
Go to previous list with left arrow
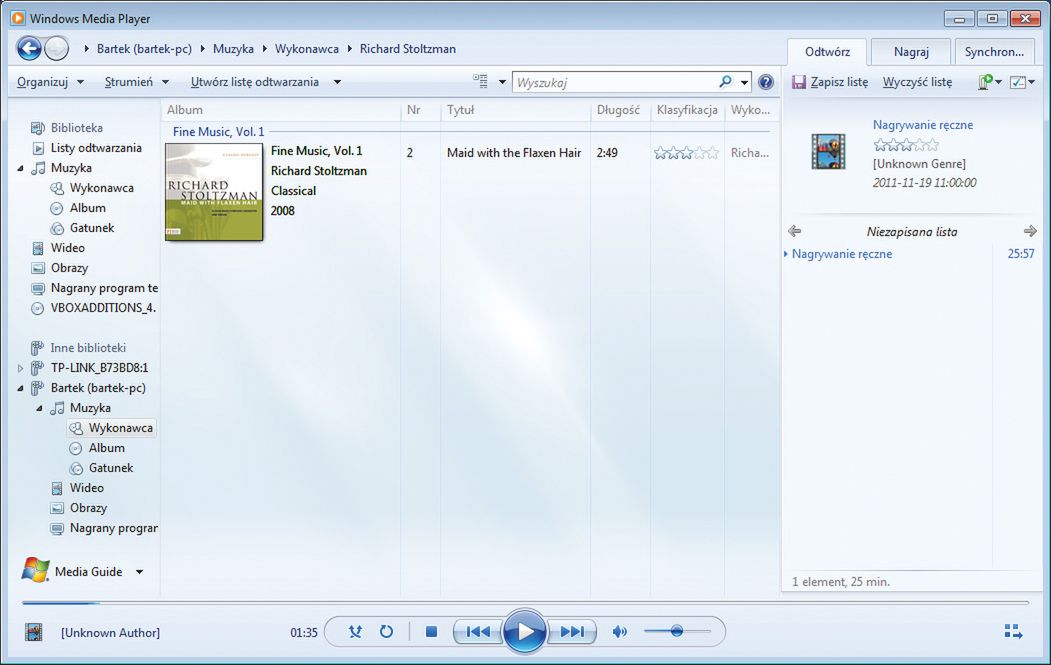coord(794,231)
